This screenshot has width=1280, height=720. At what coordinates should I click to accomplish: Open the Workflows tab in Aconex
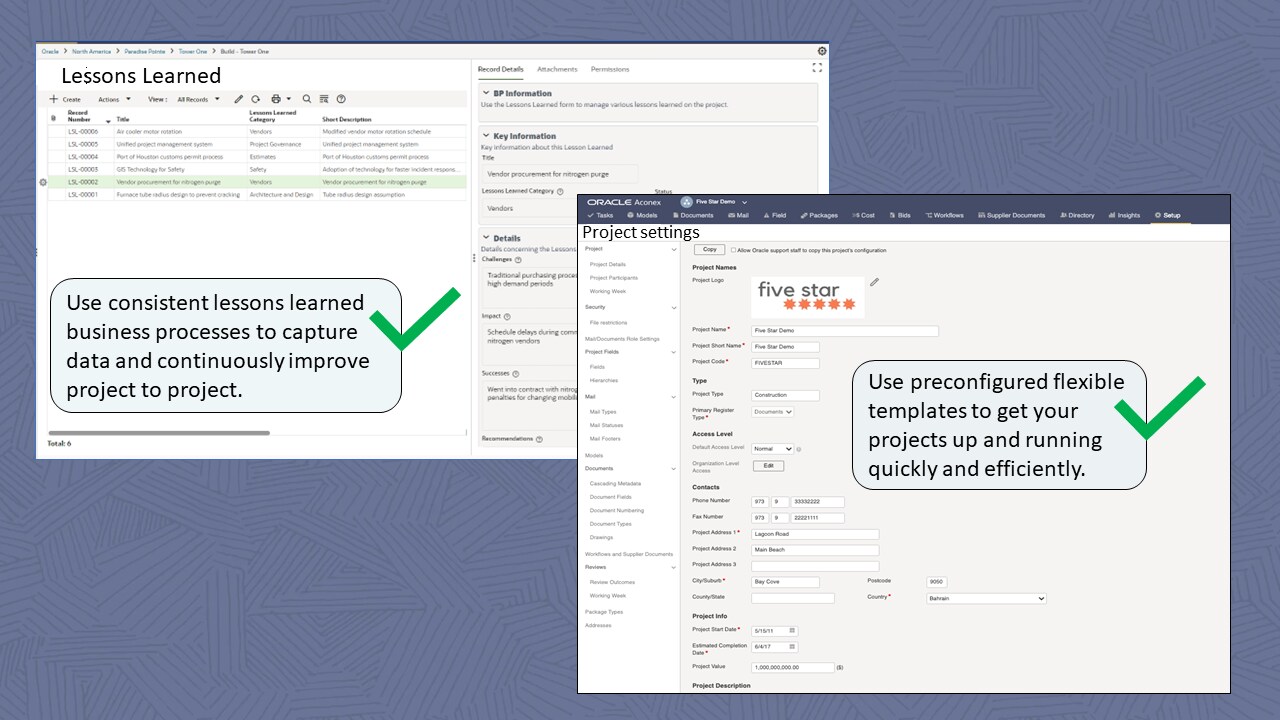click(944, 215)
